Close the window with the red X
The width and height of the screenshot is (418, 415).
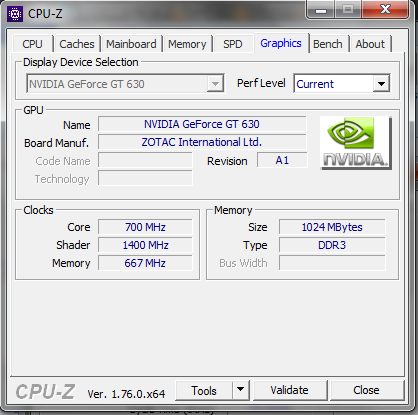(x=385, y=10)
